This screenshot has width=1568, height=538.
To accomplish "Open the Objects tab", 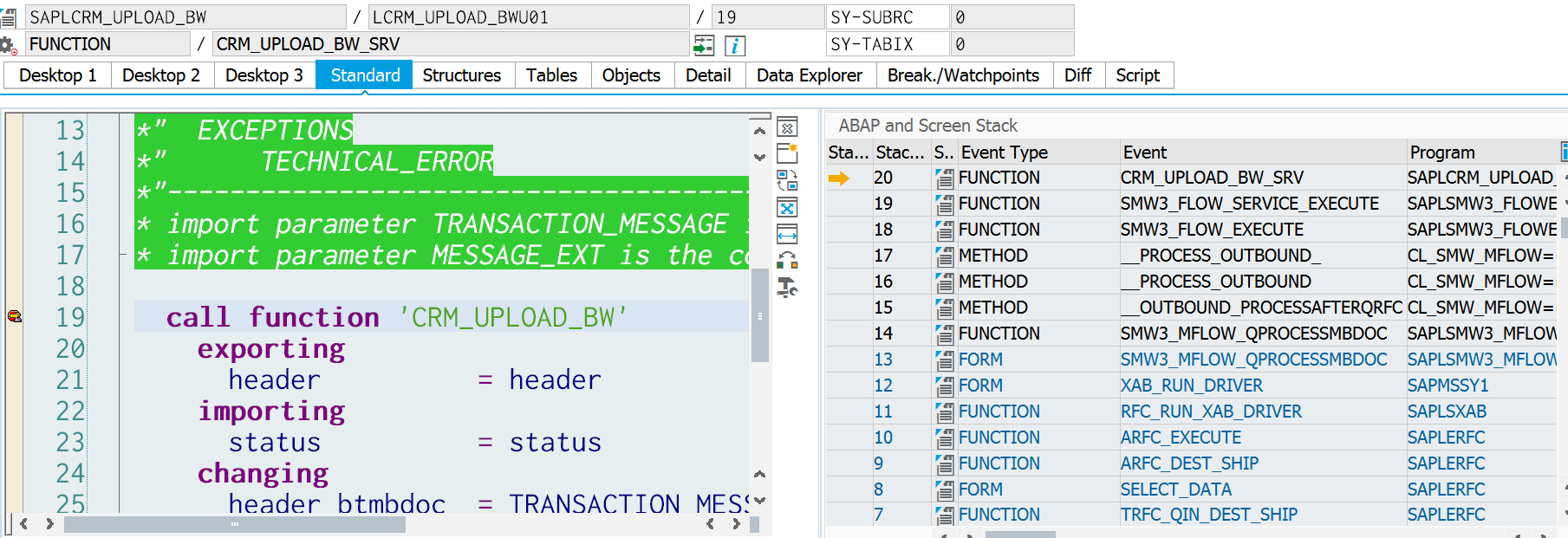I will (631, 75).
